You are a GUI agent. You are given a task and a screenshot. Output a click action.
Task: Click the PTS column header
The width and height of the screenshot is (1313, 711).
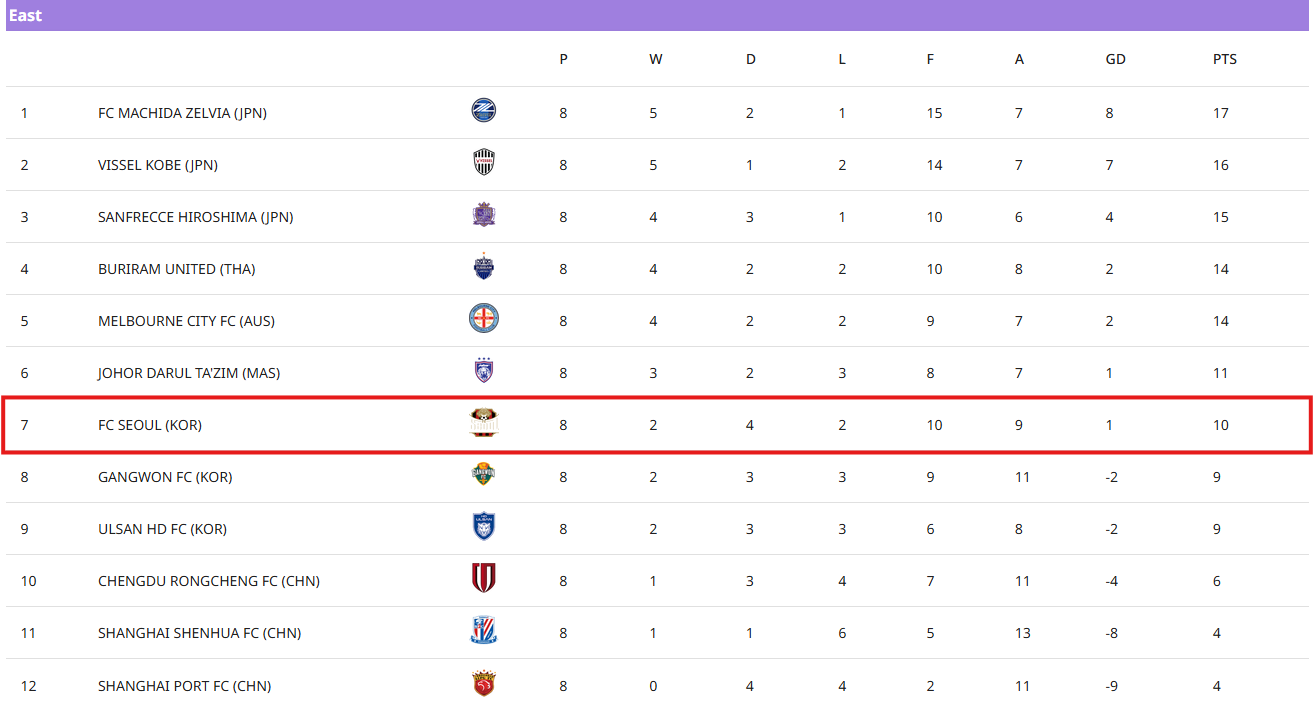1224,59
